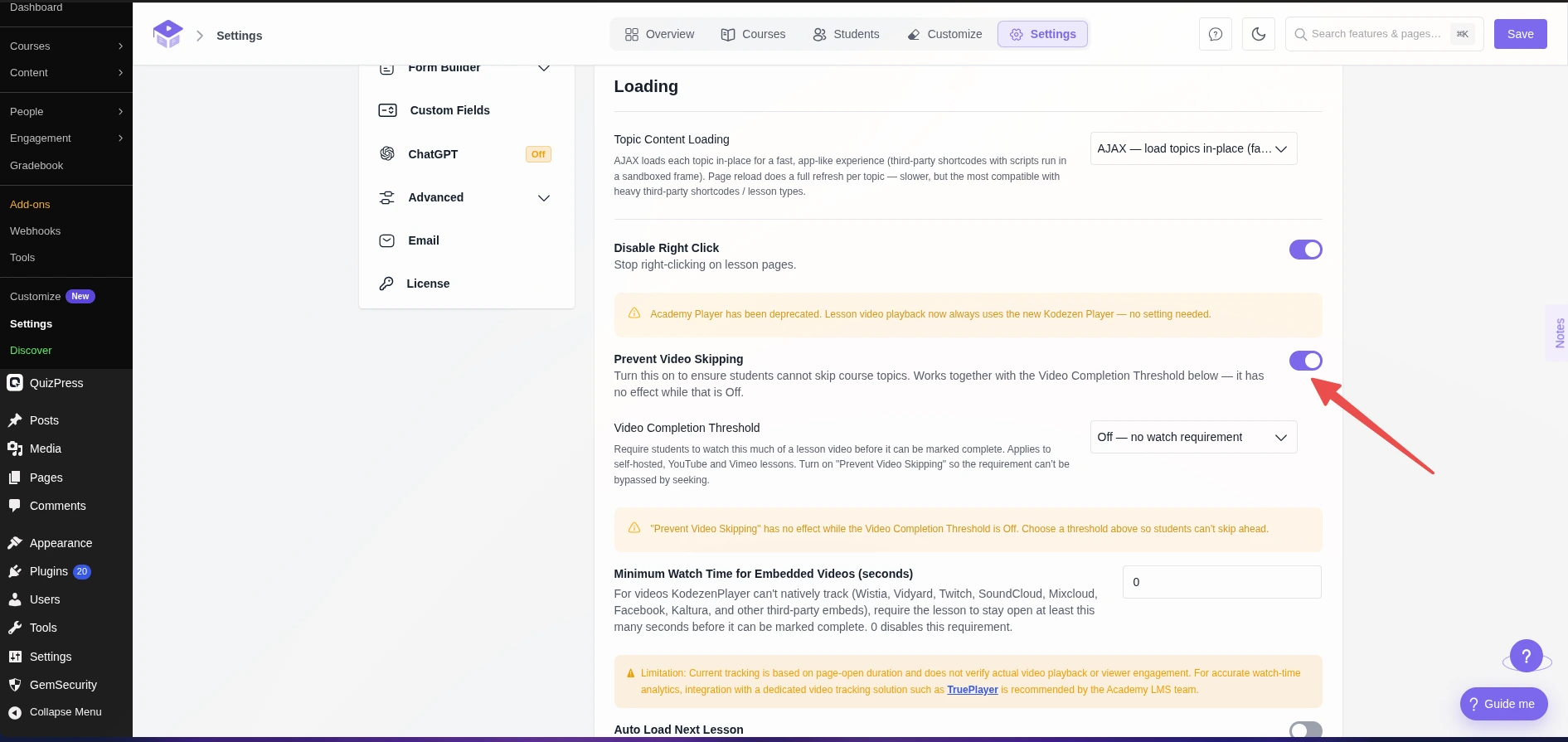Switch to the Students tab
Image resolution: width=1568 pixels, height=742 pixels.
point(846,34)
